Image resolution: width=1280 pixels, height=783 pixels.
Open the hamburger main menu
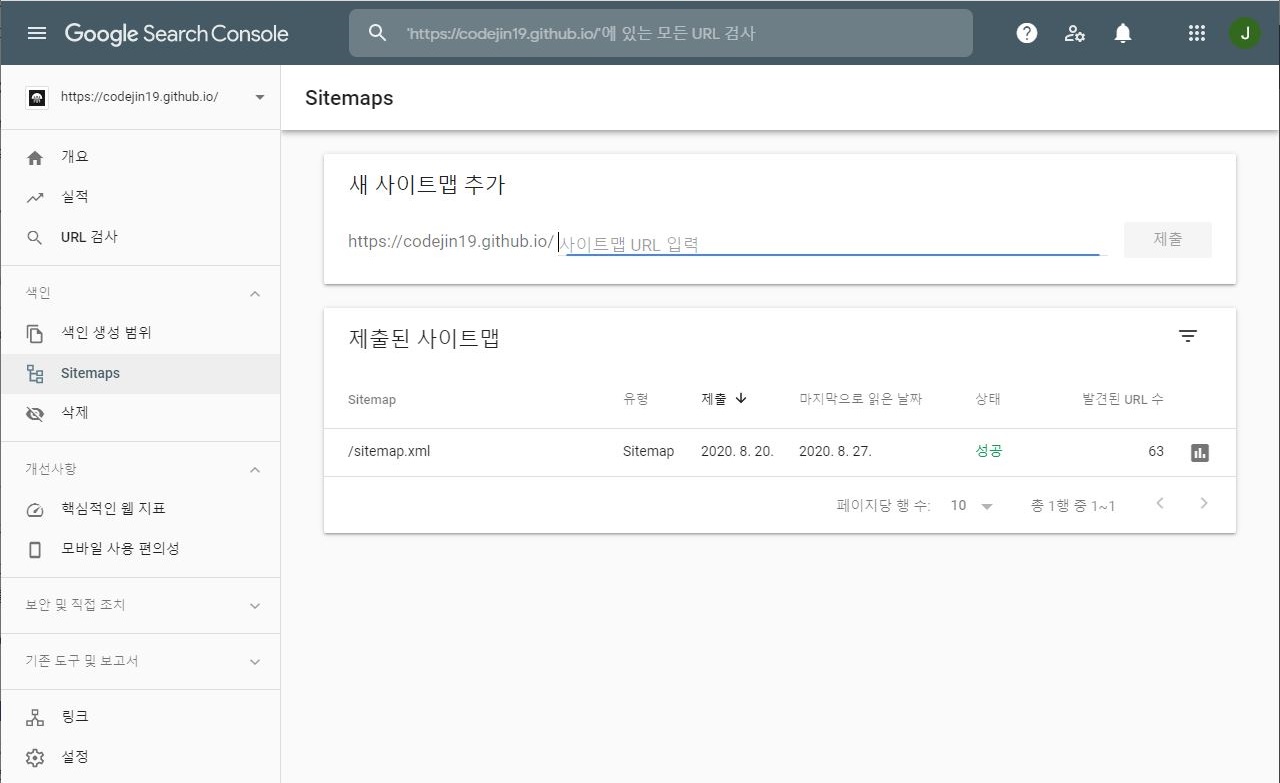pos(37,33)
